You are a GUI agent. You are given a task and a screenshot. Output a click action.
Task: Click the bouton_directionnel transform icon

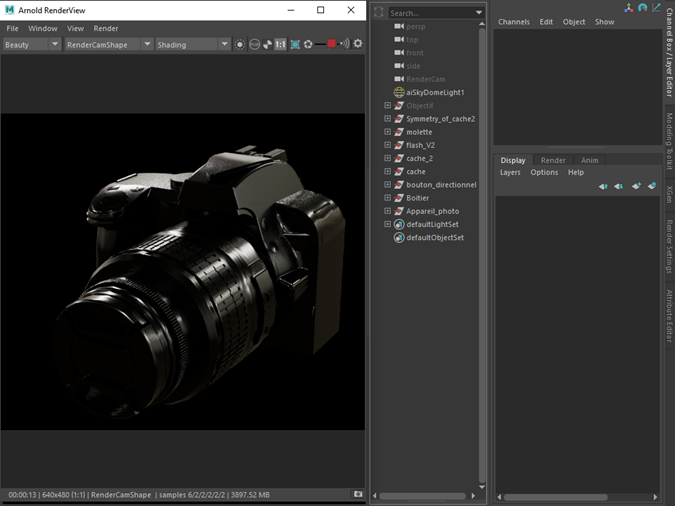(x=399, y=185)
